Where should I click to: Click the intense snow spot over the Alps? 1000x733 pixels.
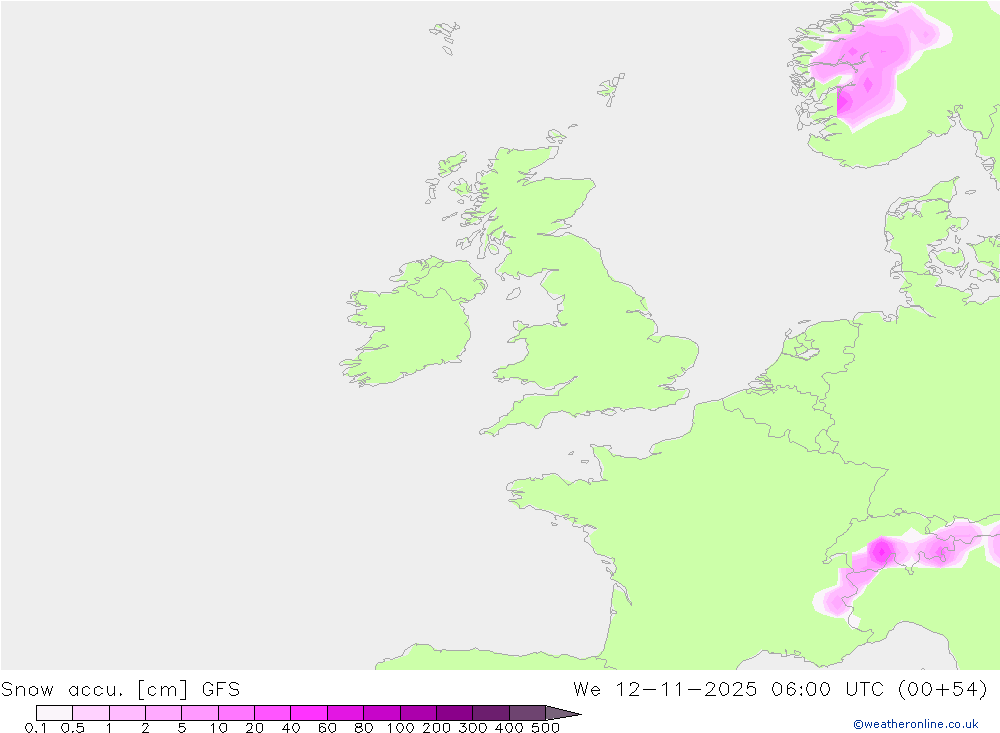[x=881, y=552]
